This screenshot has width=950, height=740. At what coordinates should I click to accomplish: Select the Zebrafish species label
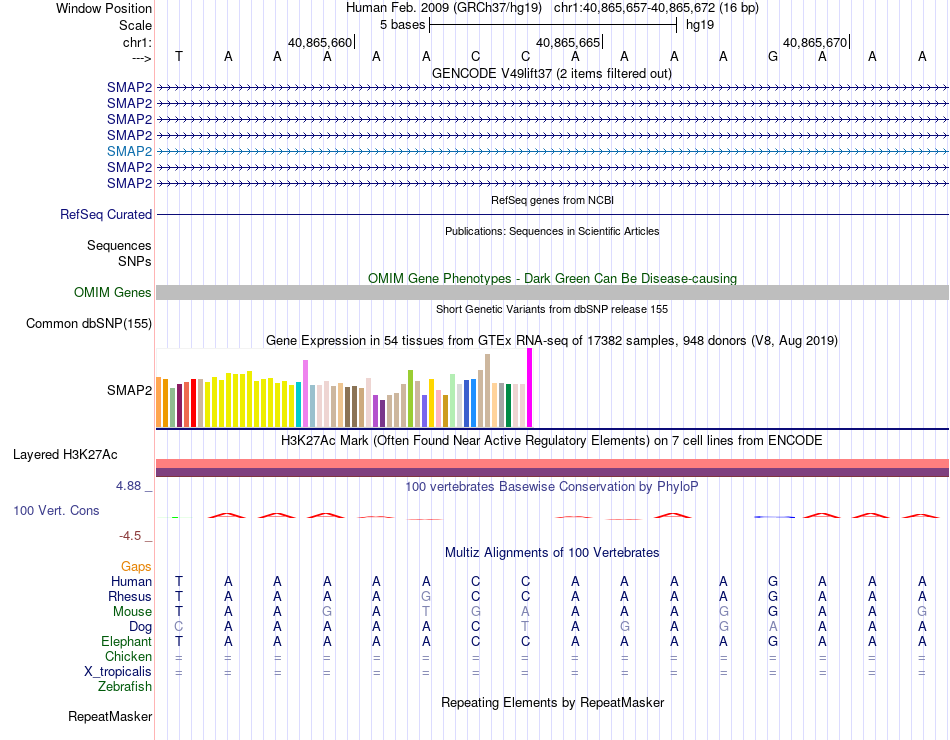coord(125,686)
